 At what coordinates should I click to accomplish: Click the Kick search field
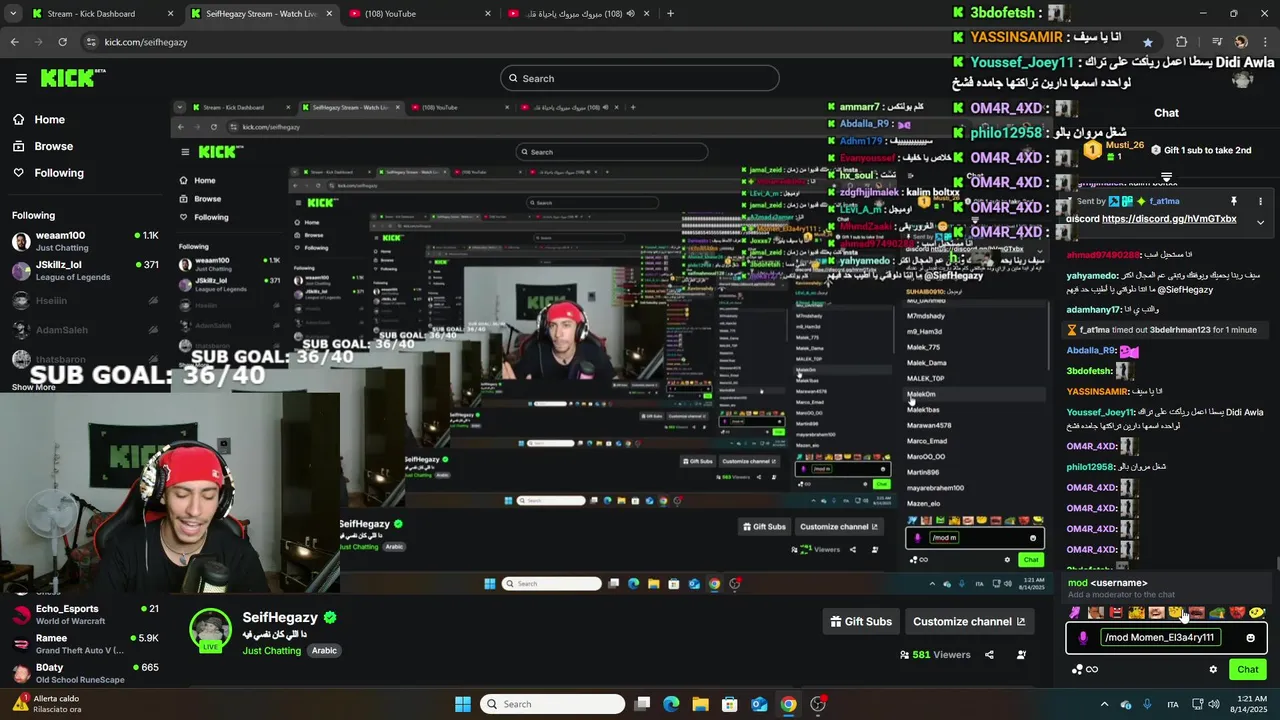[x=640, y=78]
